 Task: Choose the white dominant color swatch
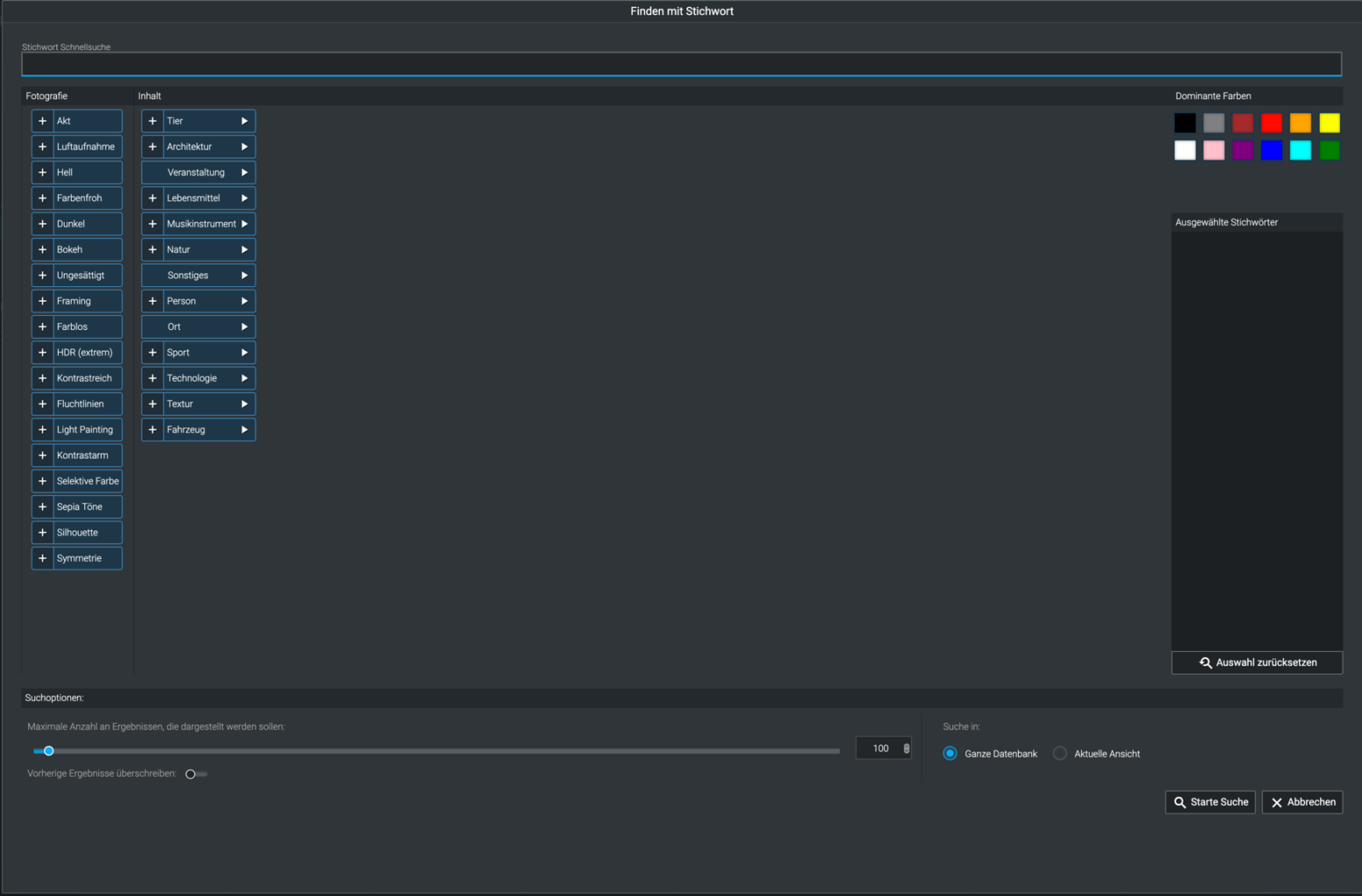tap(1185, 150)
